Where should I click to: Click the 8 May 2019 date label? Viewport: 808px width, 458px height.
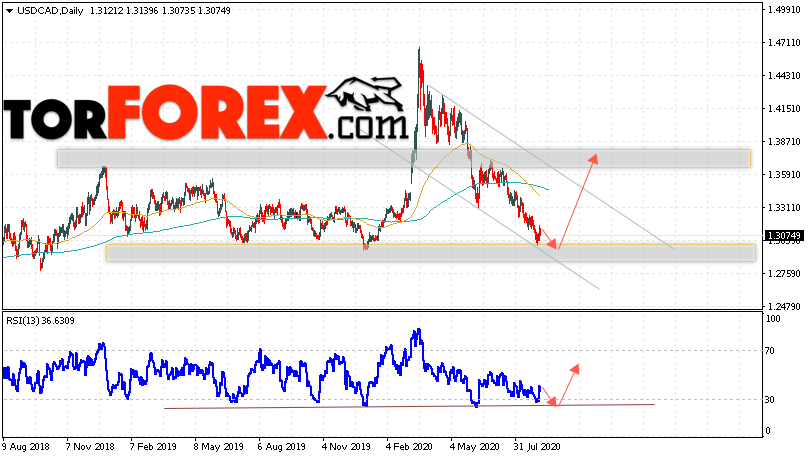218,446
